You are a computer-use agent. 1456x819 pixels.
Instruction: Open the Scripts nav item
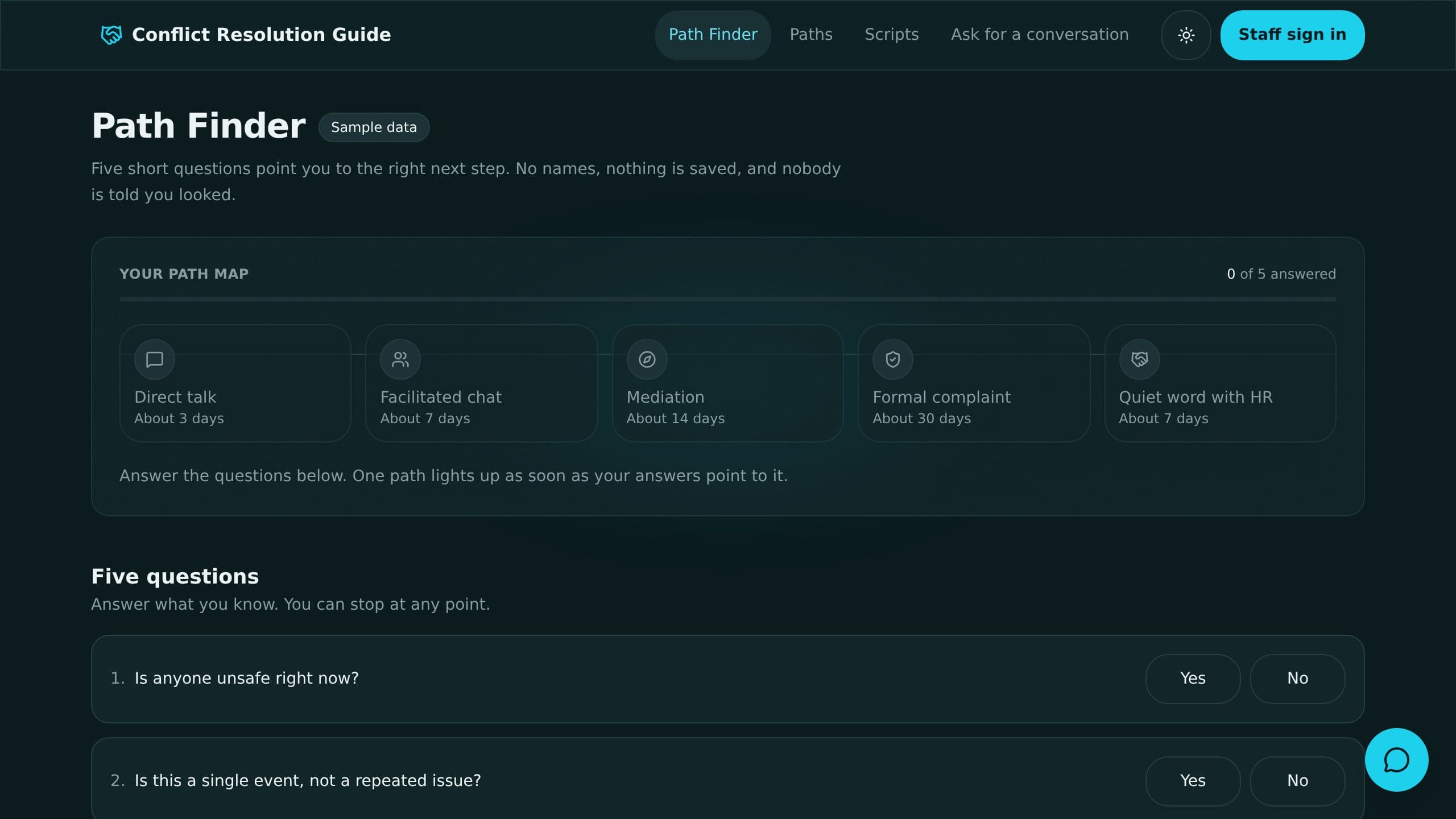click(892, 35)
